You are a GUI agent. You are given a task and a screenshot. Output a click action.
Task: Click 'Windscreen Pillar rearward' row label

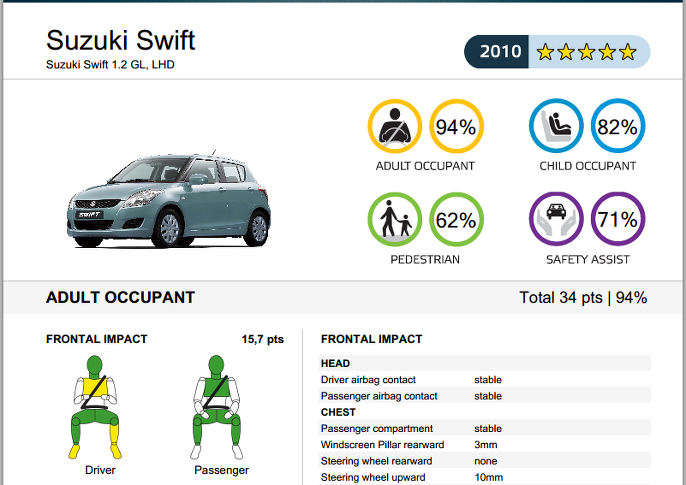pos(382,445)
